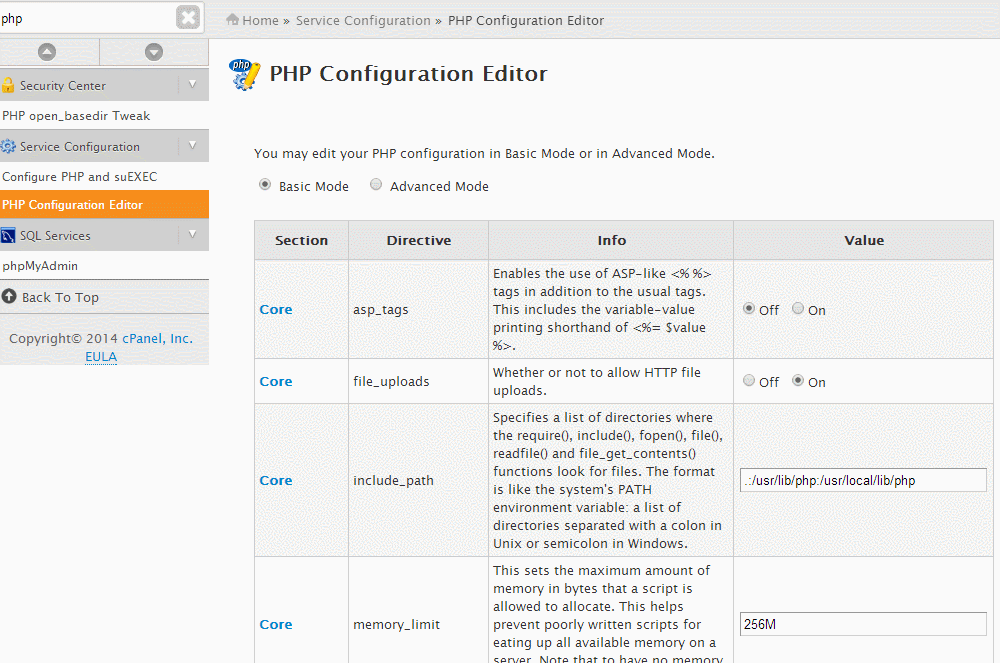The width and height of the screenshot is (1000, 663).
Task: Select PHP Configuration Editor in sidebar
Action: coord(104,205)
